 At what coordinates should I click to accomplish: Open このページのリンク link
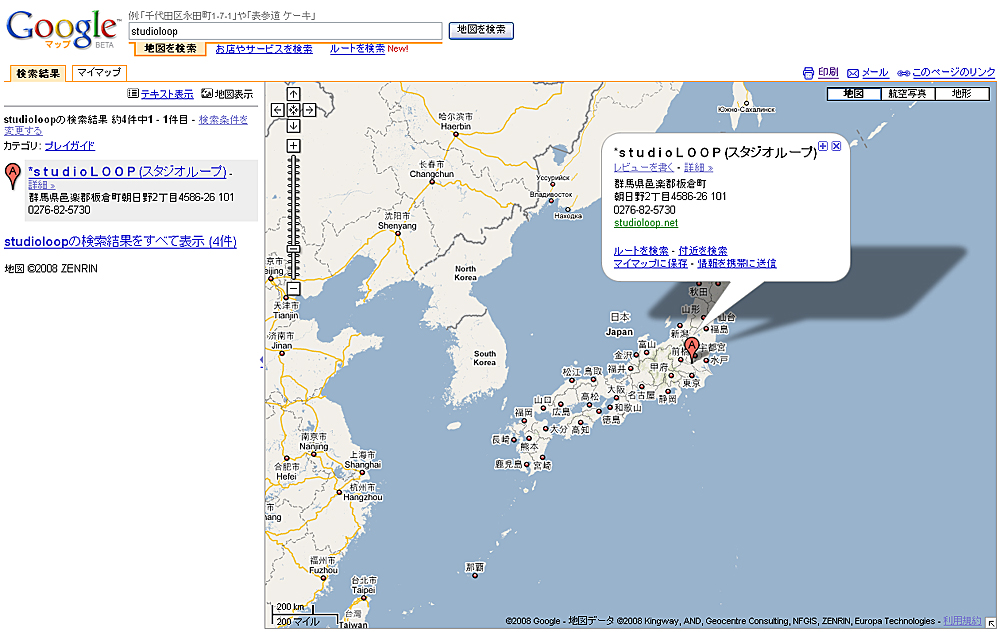tap(953, 72)
